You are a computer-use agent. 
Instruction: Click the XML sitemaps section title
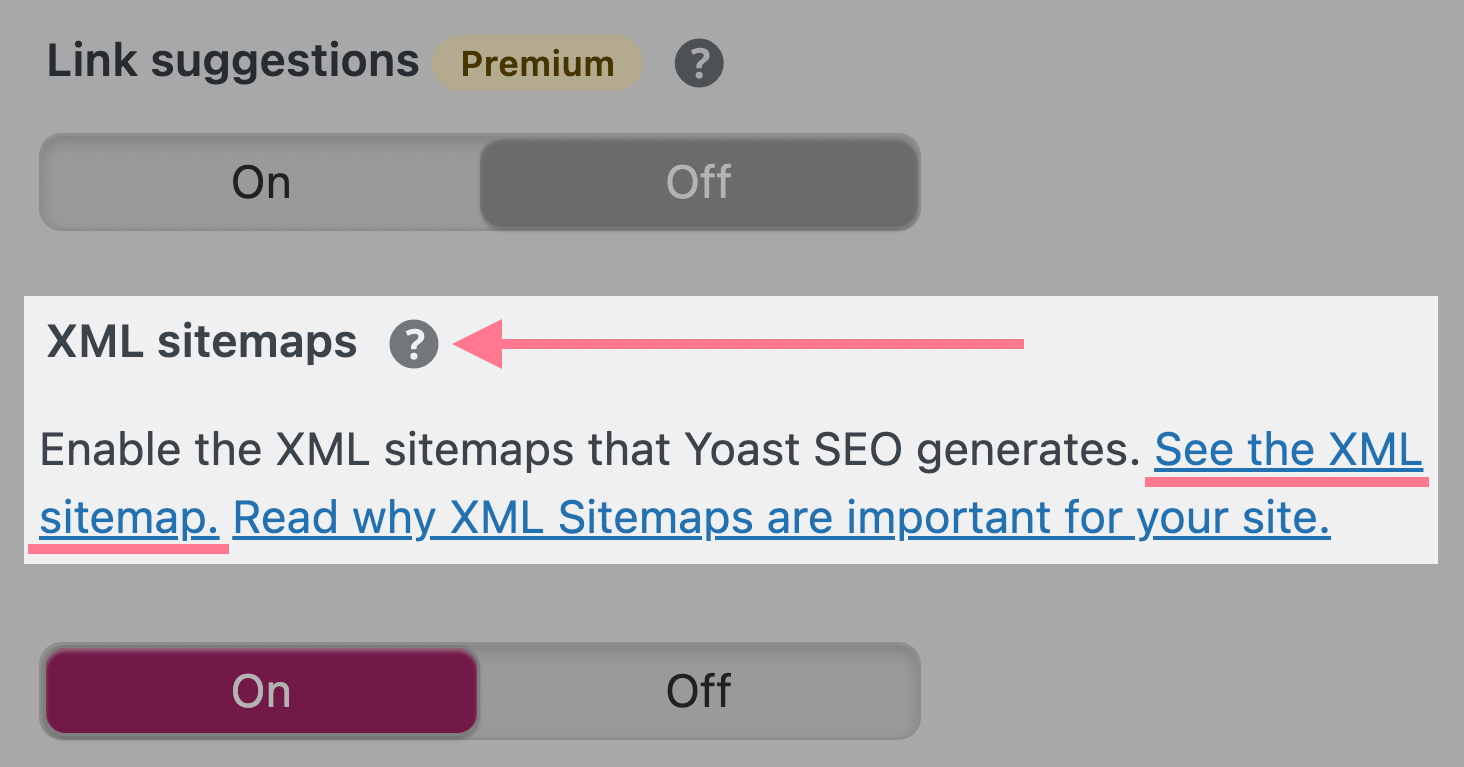click(x=200, y=342)
